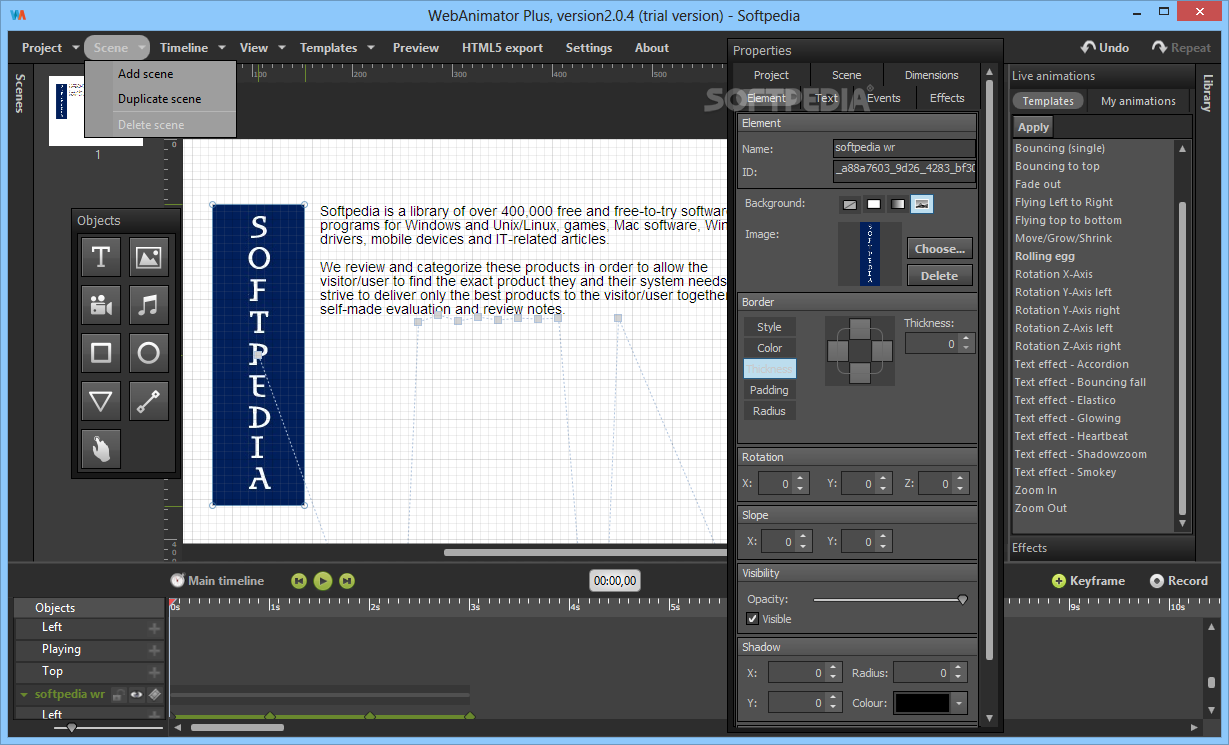Select the Circle shape tool
The width and height of the screenshot is (1229, 745).
pos(149,353)
